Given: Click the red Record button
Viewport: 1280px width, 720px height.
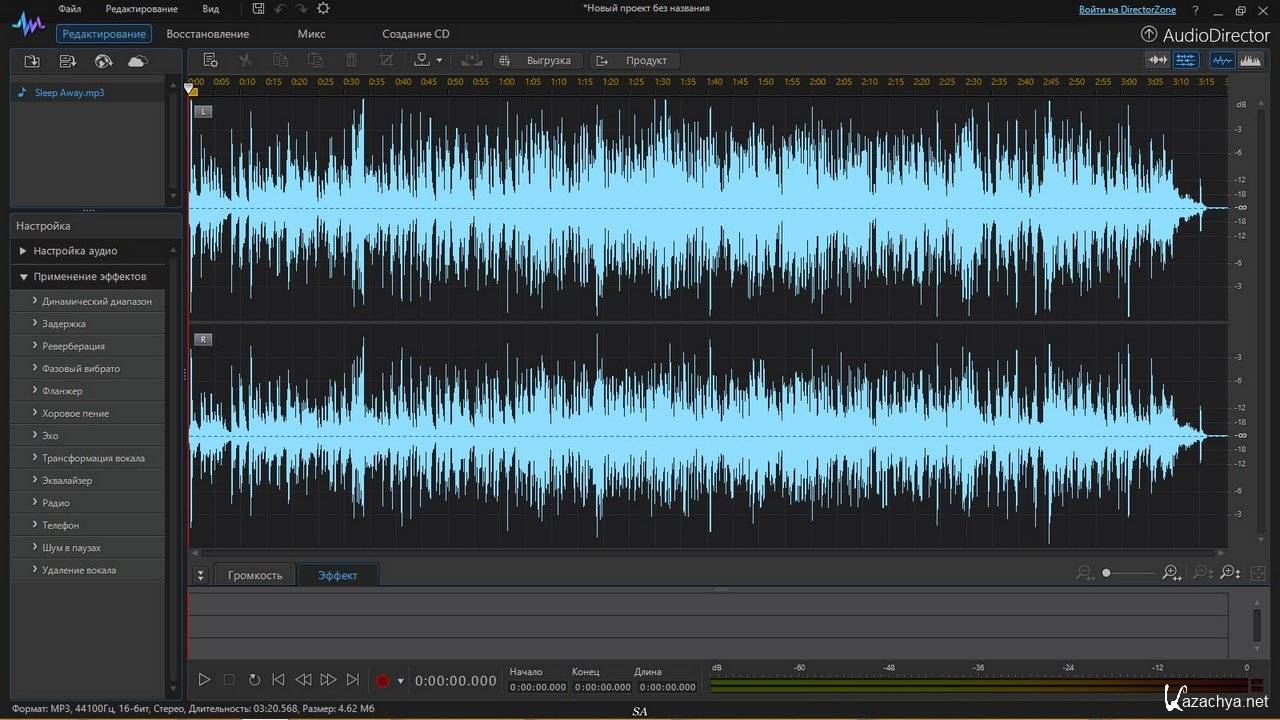Looking at the screenshot, I should (x=382, y=681).
